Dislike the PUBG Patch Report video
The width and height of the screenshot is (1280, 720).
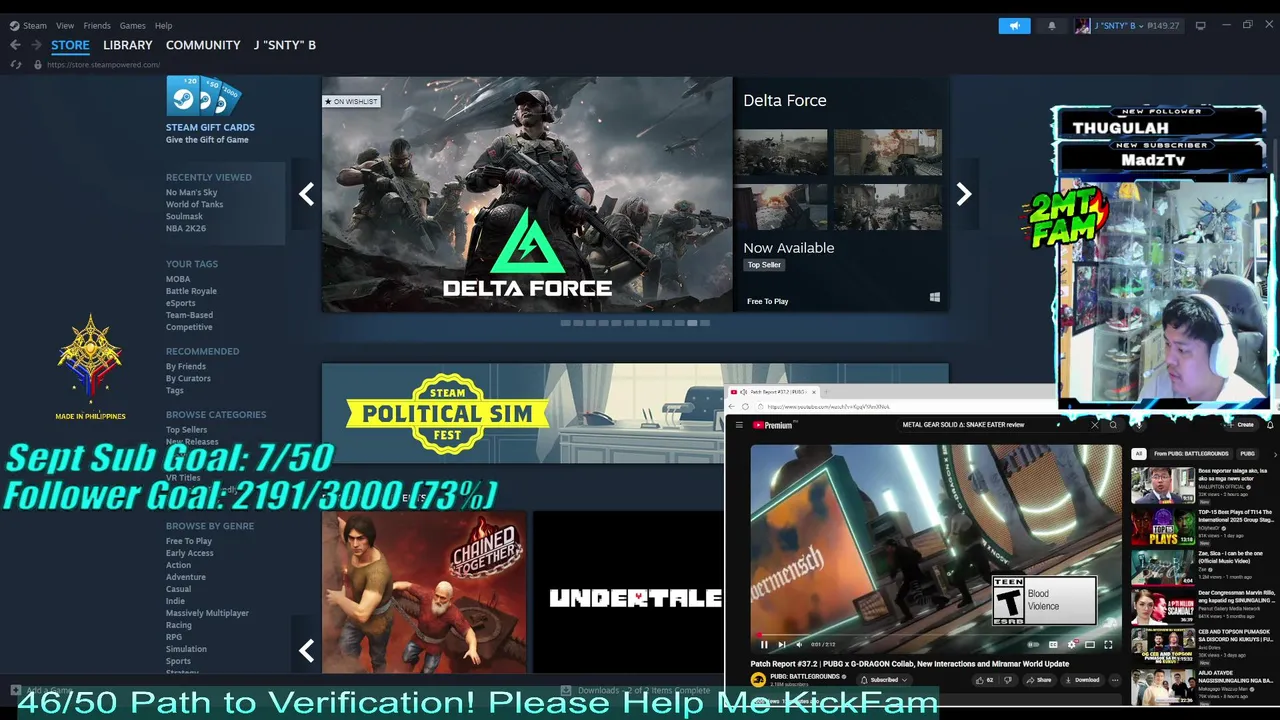(1008, 680)
